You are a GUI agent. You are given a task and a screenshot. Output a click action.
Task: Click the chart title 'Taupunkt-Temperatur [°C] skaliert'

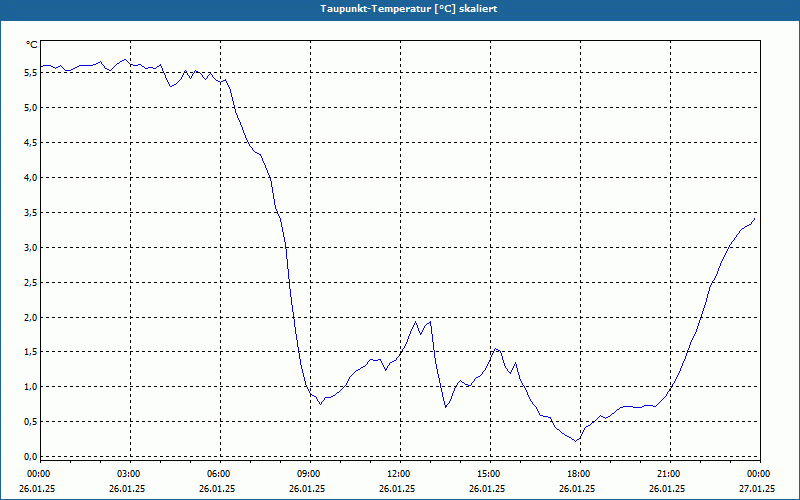[x=409, y=9]
